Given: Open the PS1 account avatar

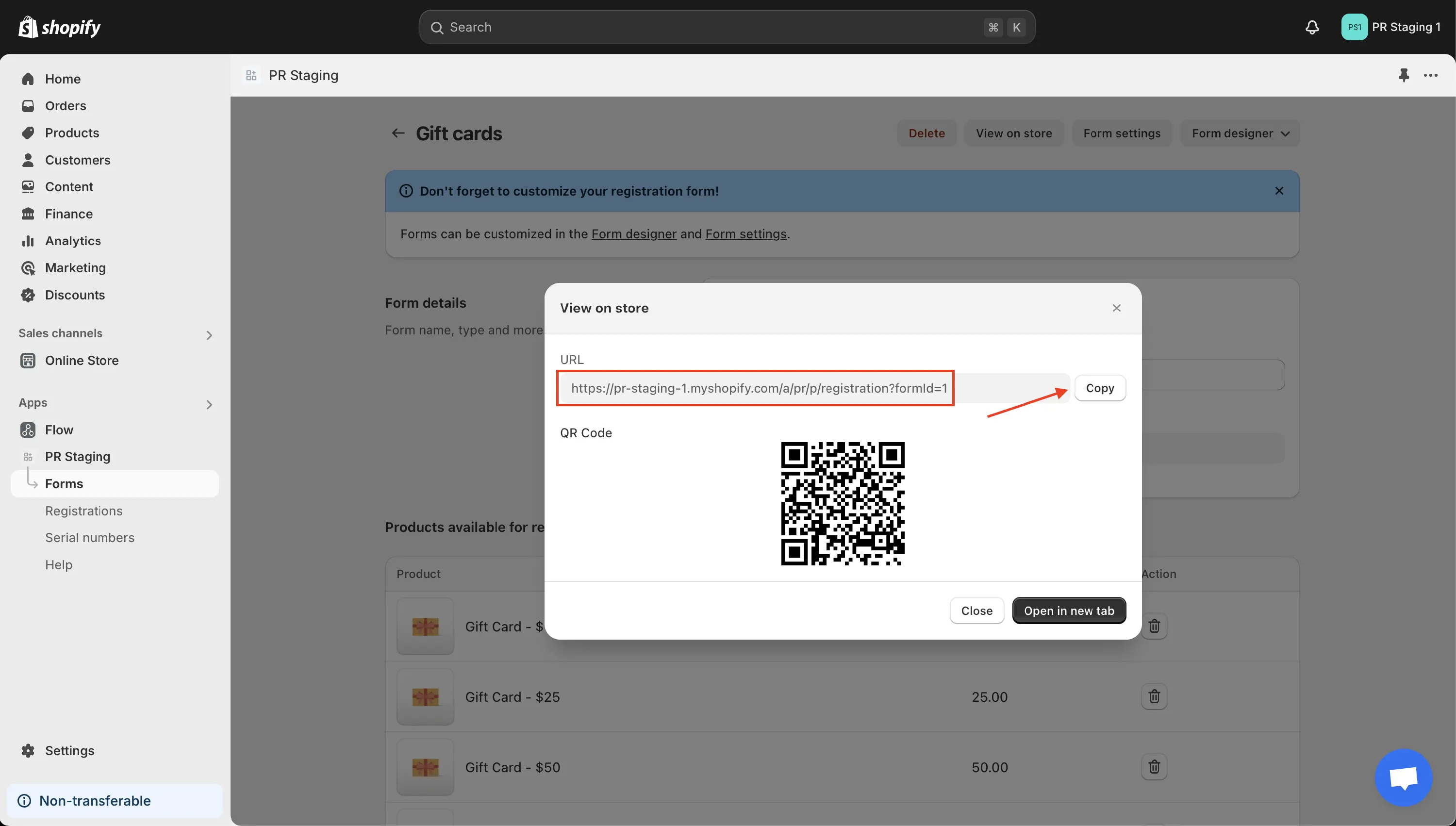Looking at the screenshot, I should [x=1354, y=27].
